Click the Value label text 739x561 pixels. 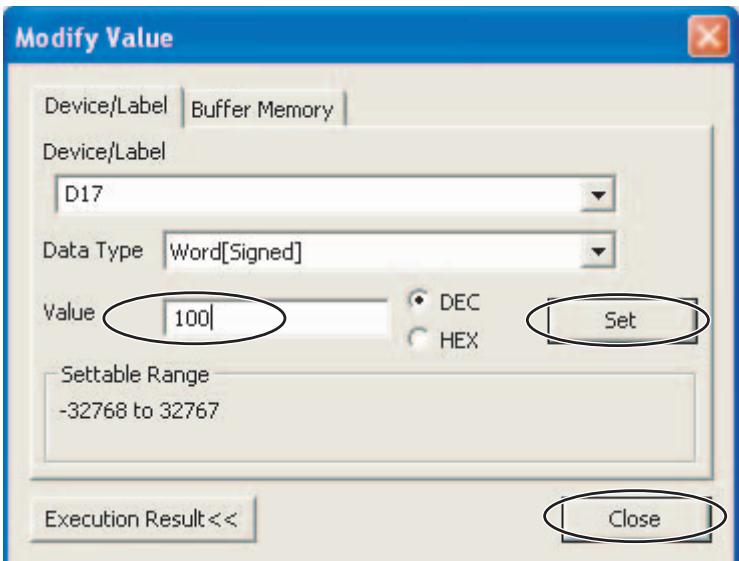click(x=69, y=312)
